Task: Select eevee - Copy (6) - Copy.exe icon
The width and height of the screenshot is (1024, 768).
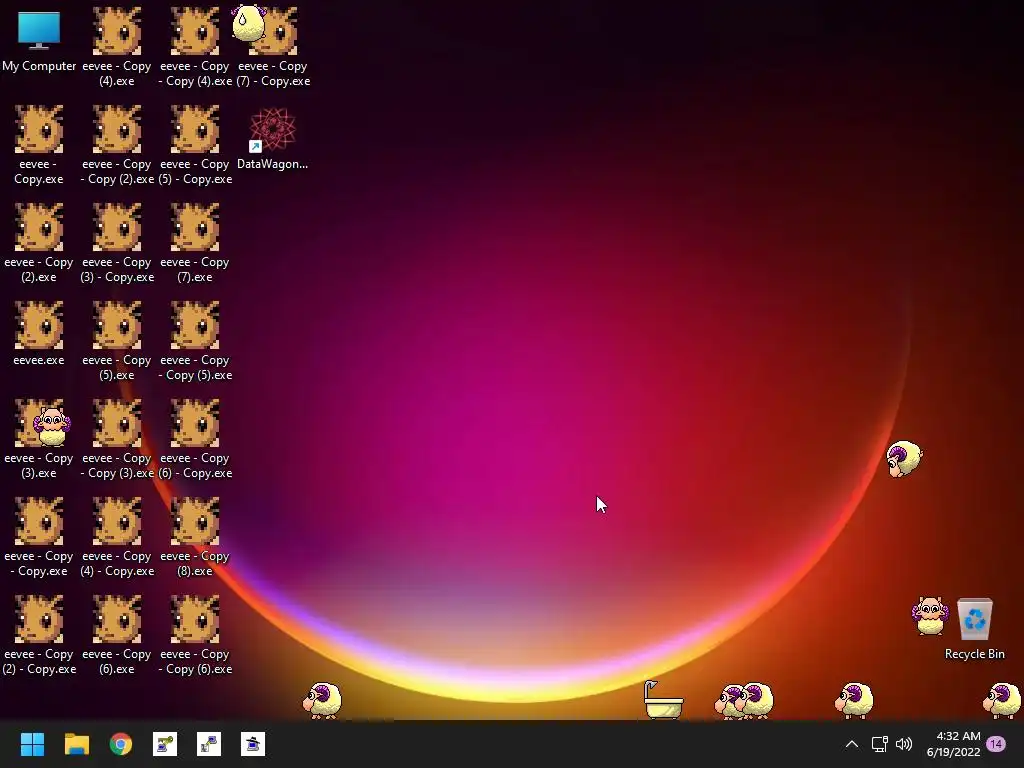Action: coord(195,439)
